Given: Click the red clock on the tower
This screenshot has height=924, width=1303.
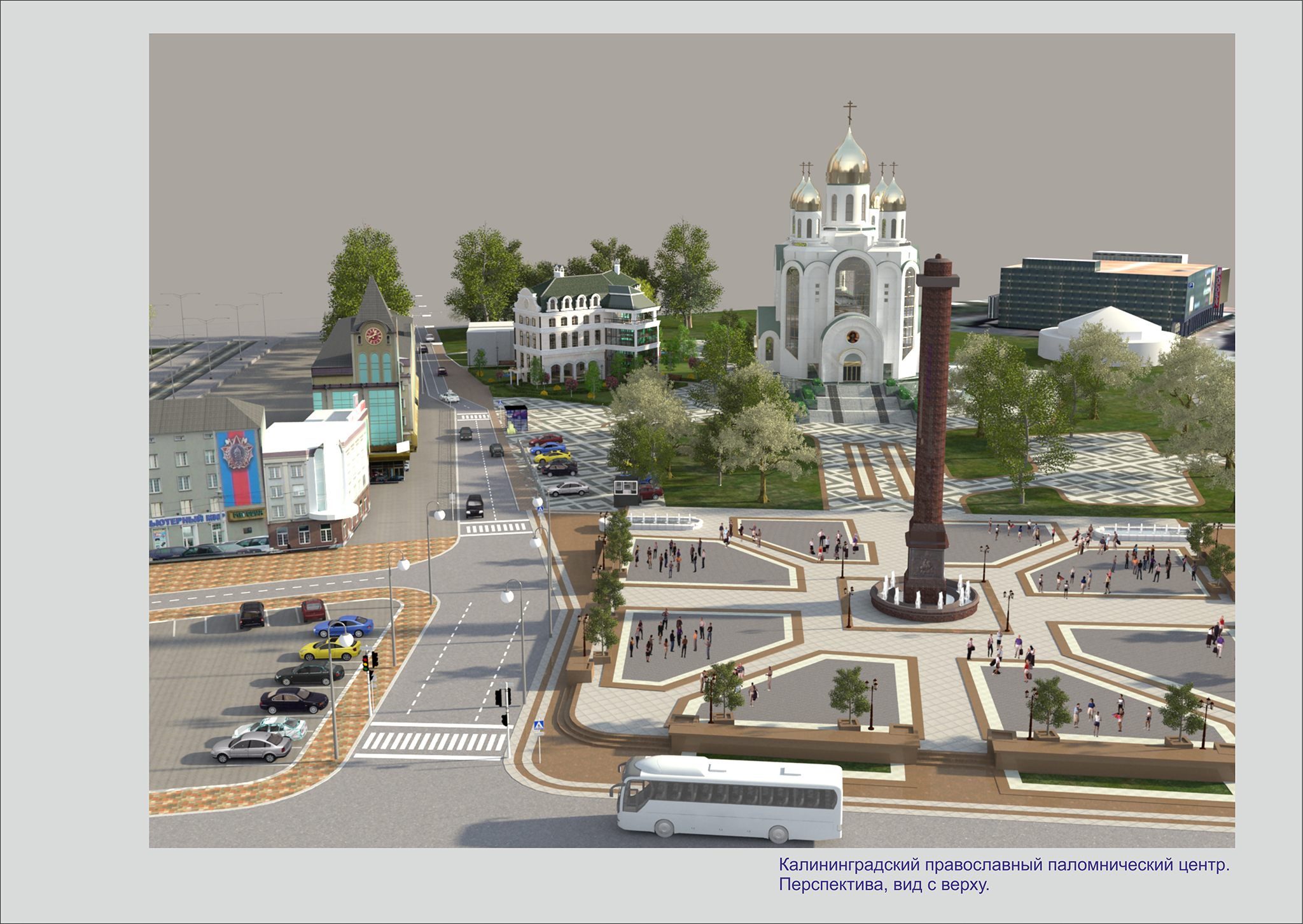Looking at the screenshot, I should coord(373,335).
